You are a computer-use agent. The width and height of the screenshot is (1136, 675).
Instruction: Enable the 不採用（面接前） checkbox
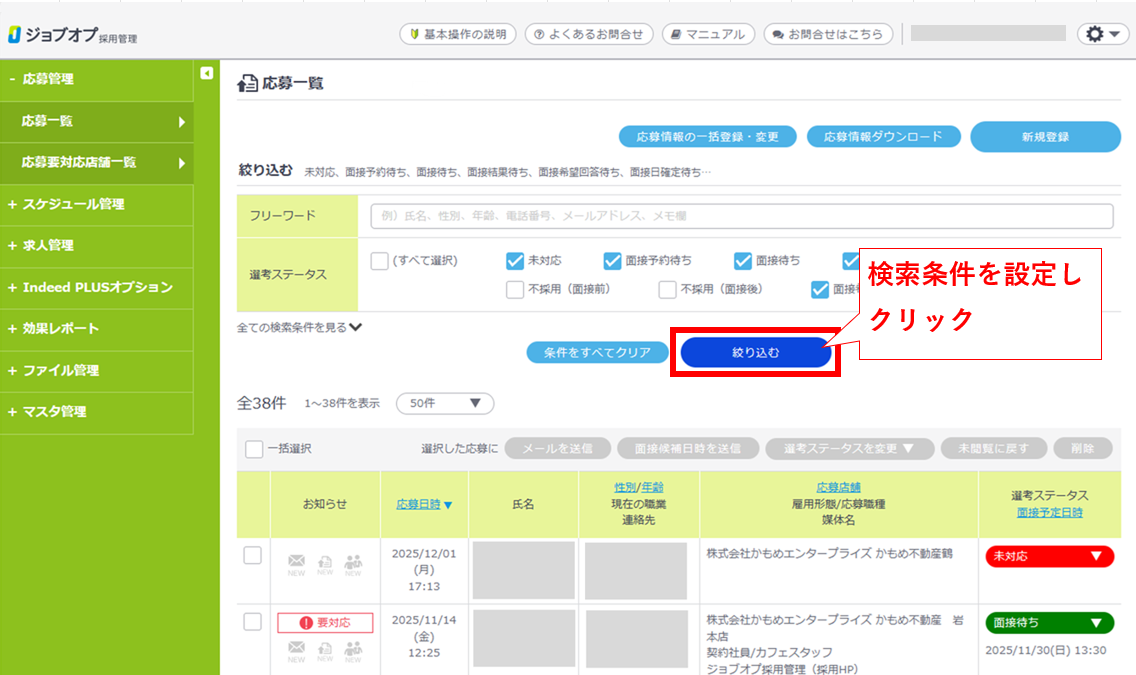(515, 290)
